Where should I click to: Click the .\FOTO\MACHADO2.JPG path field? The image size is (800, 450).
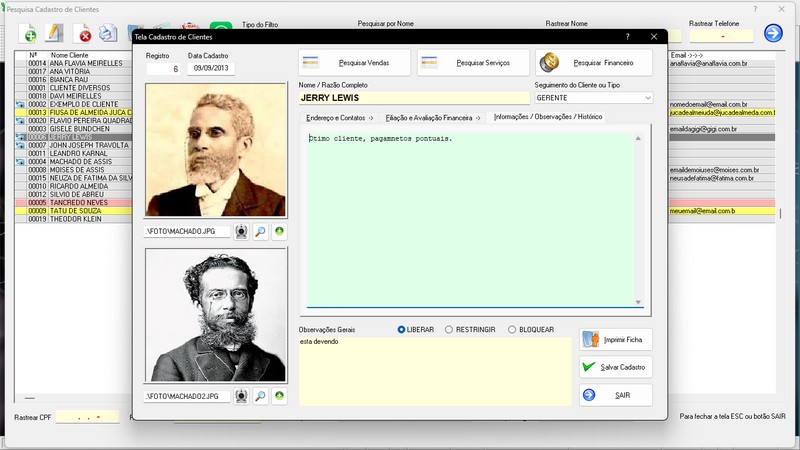pyautogui.click(x=187, y=396)
